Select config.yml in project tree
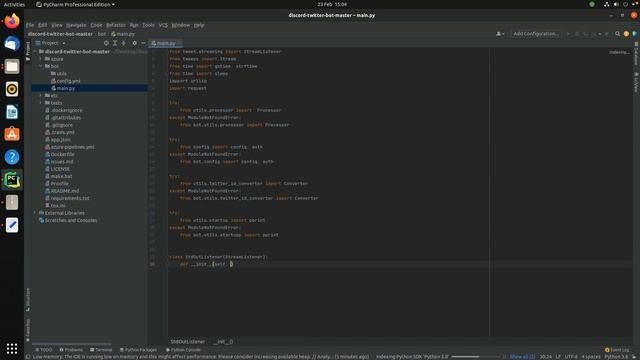Viewport: 640px width, 360px height. point(65,81)
